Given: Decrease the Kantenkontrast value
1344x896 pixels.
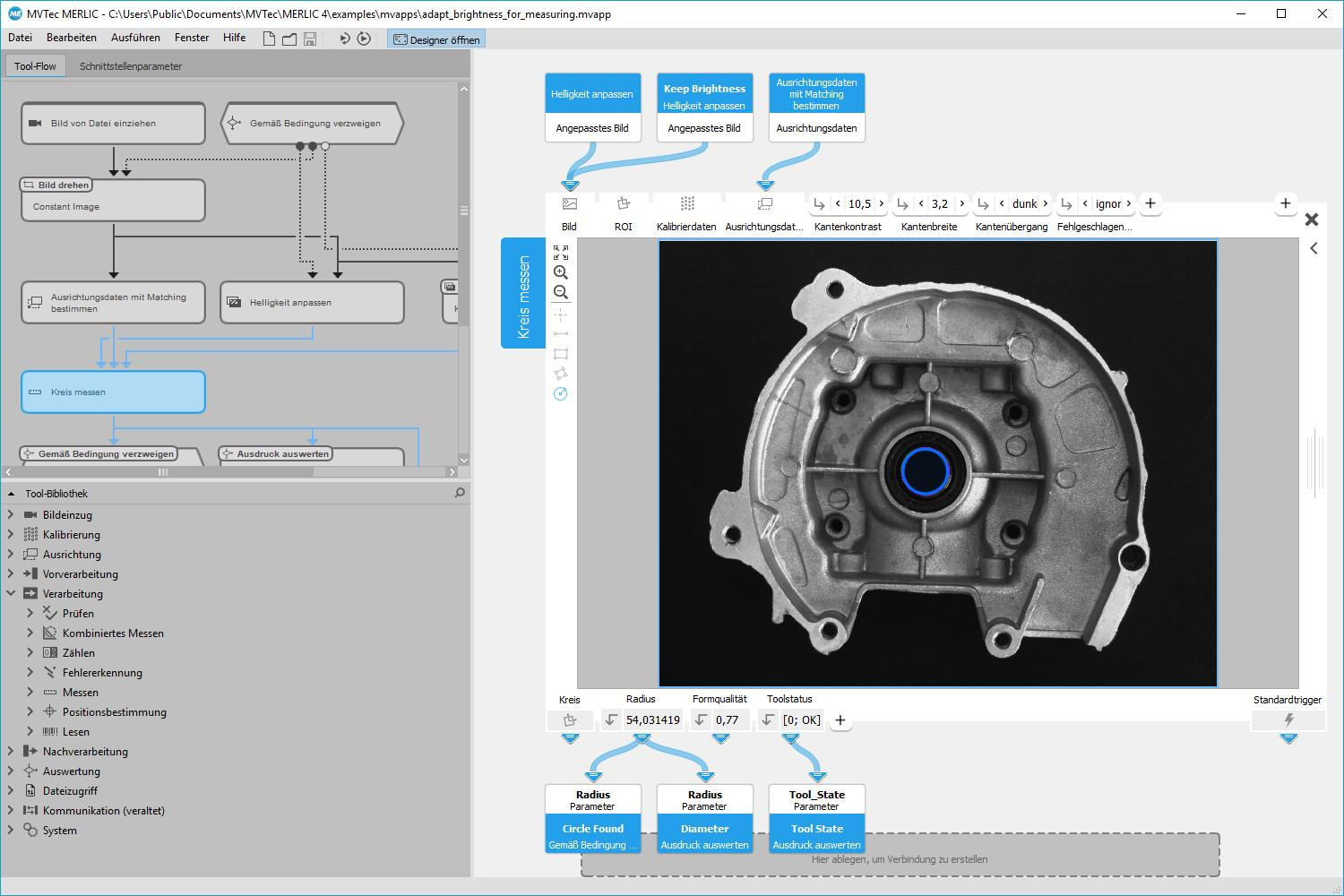Looking at the screenshot, I should [838, 203].
